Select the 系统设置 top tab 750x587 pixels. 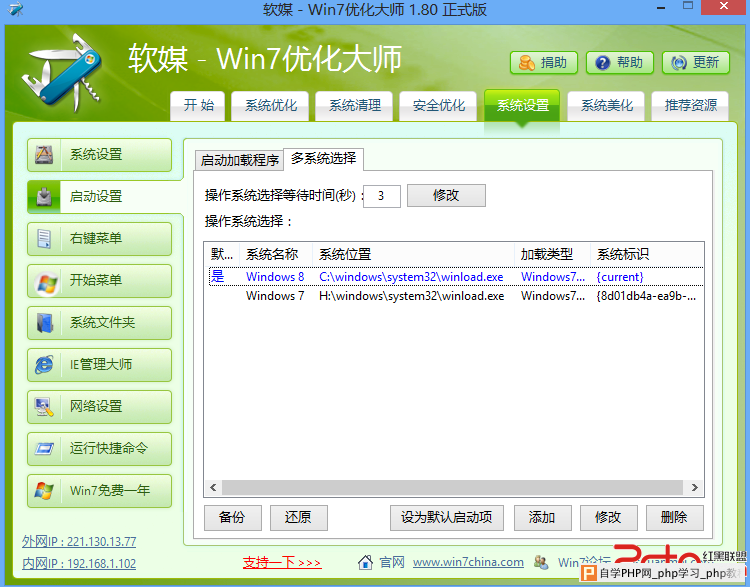(522, 105)
